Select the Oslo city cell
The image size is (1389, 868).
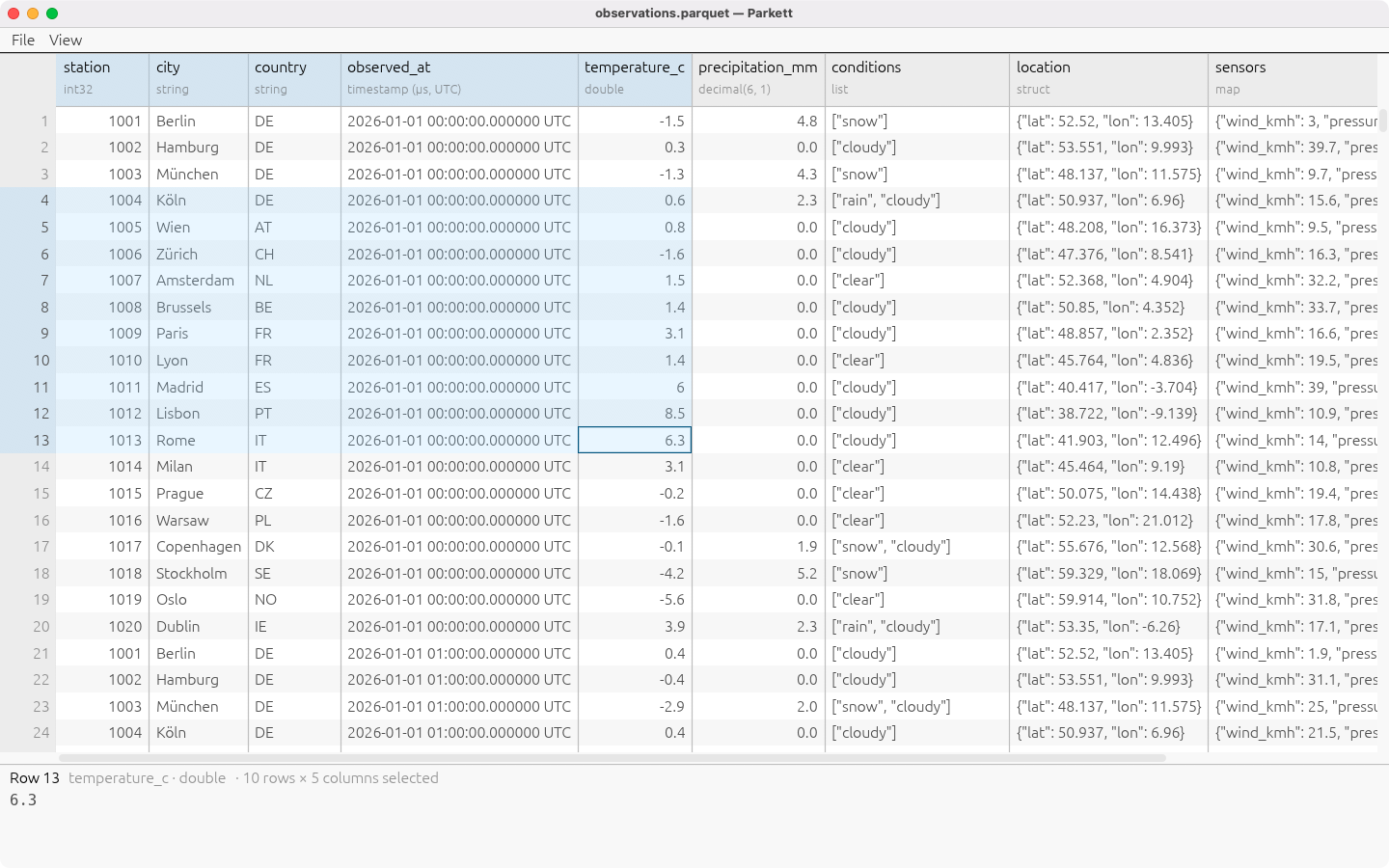[x=198, y=600]
